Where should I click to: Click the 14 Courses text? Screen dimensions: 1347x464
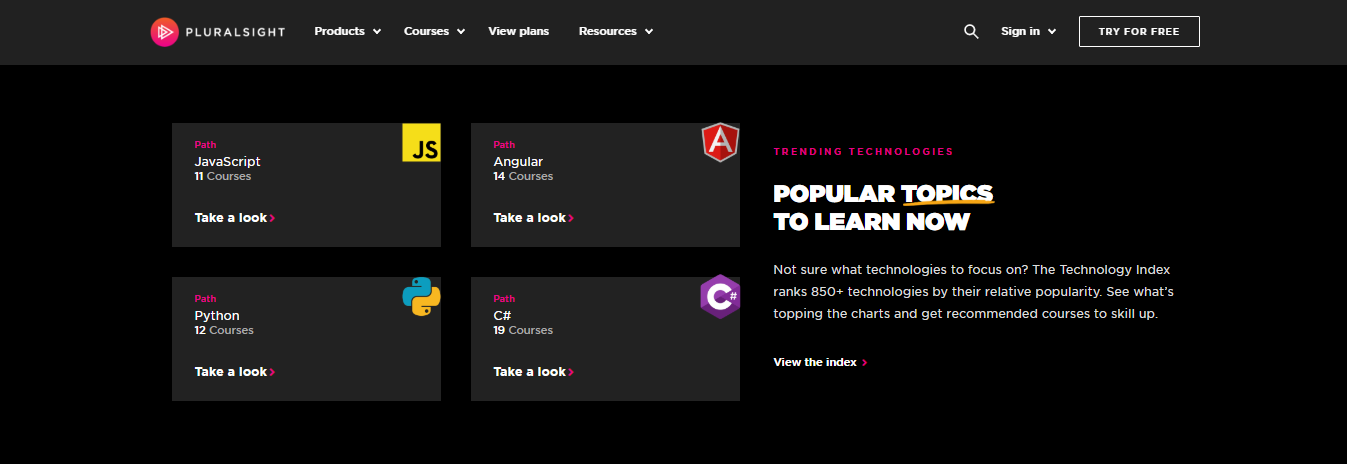coord(523,176)
